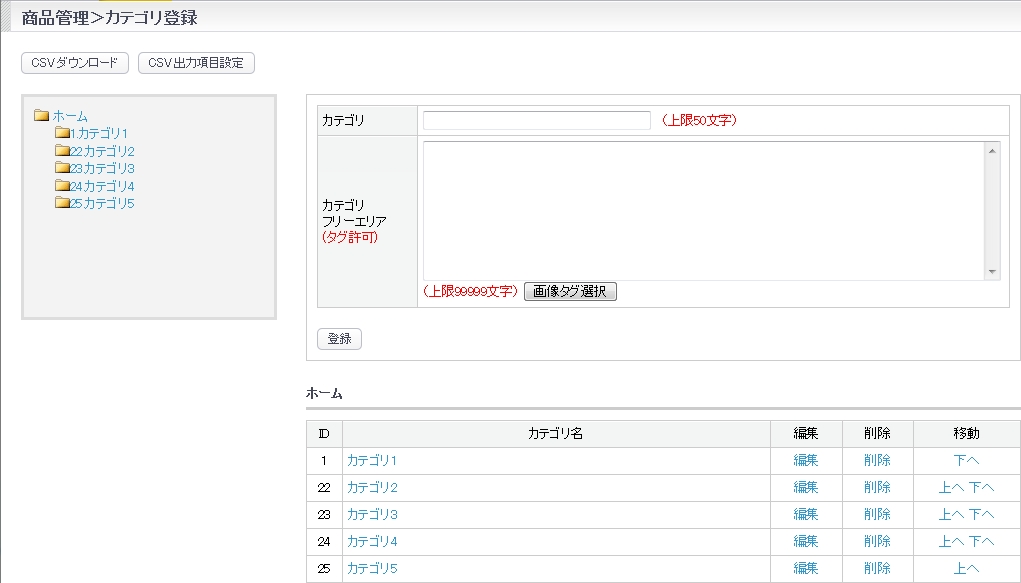Edit カテゴリ1 via its 編集 link
The image size is (1021, 583).
(x=805, y=460)
